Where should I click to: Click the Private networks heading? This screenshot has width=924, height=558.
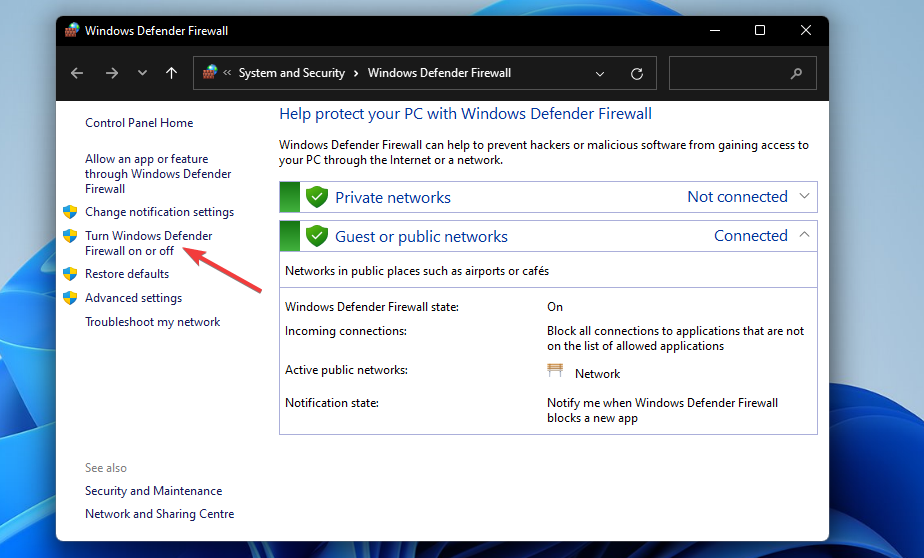tap(392, 197)
